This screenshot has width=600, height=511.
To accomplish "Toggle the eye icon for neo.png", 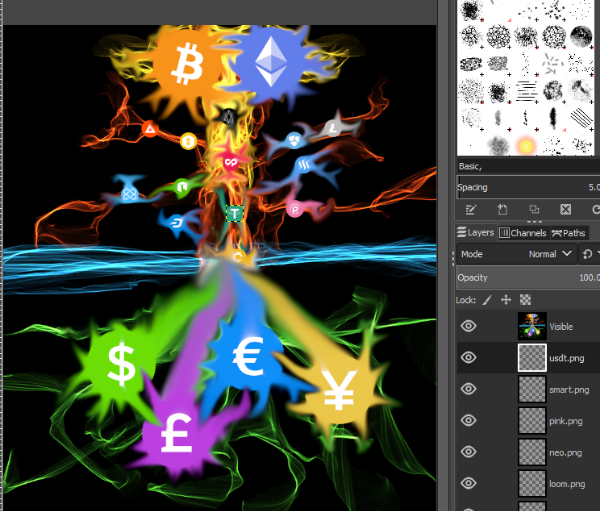I will point(468,452).
